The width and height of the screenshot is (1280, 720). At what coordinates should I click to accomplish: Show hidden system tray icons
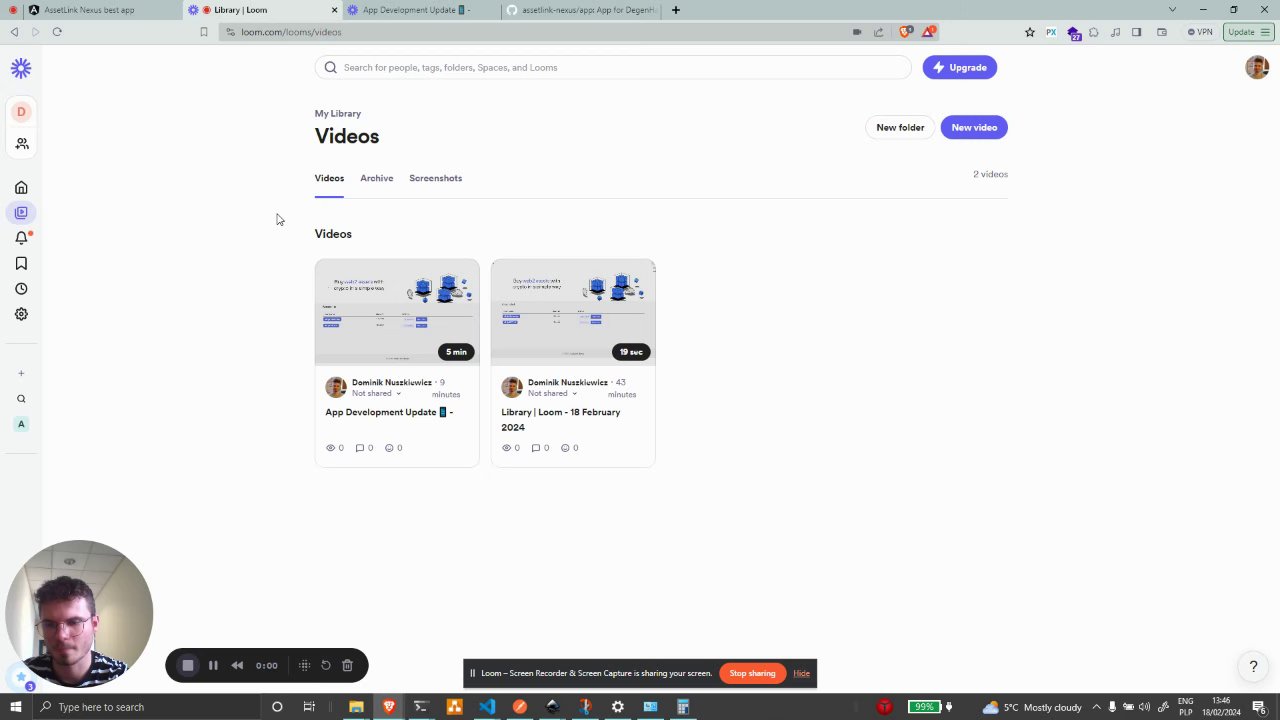(x=1096, y=707)
